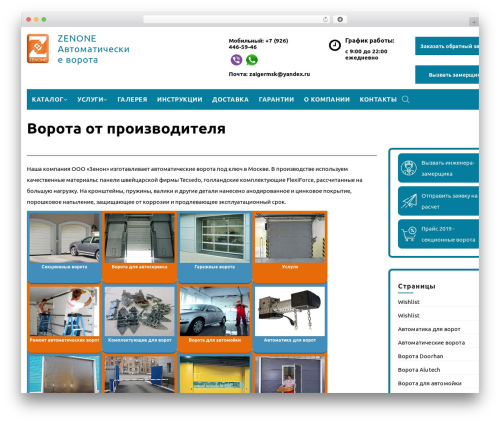The height and width of the screenshot is (423, 500).
Task: Click Гаражные ворота caption link
Action: (215, 267)
